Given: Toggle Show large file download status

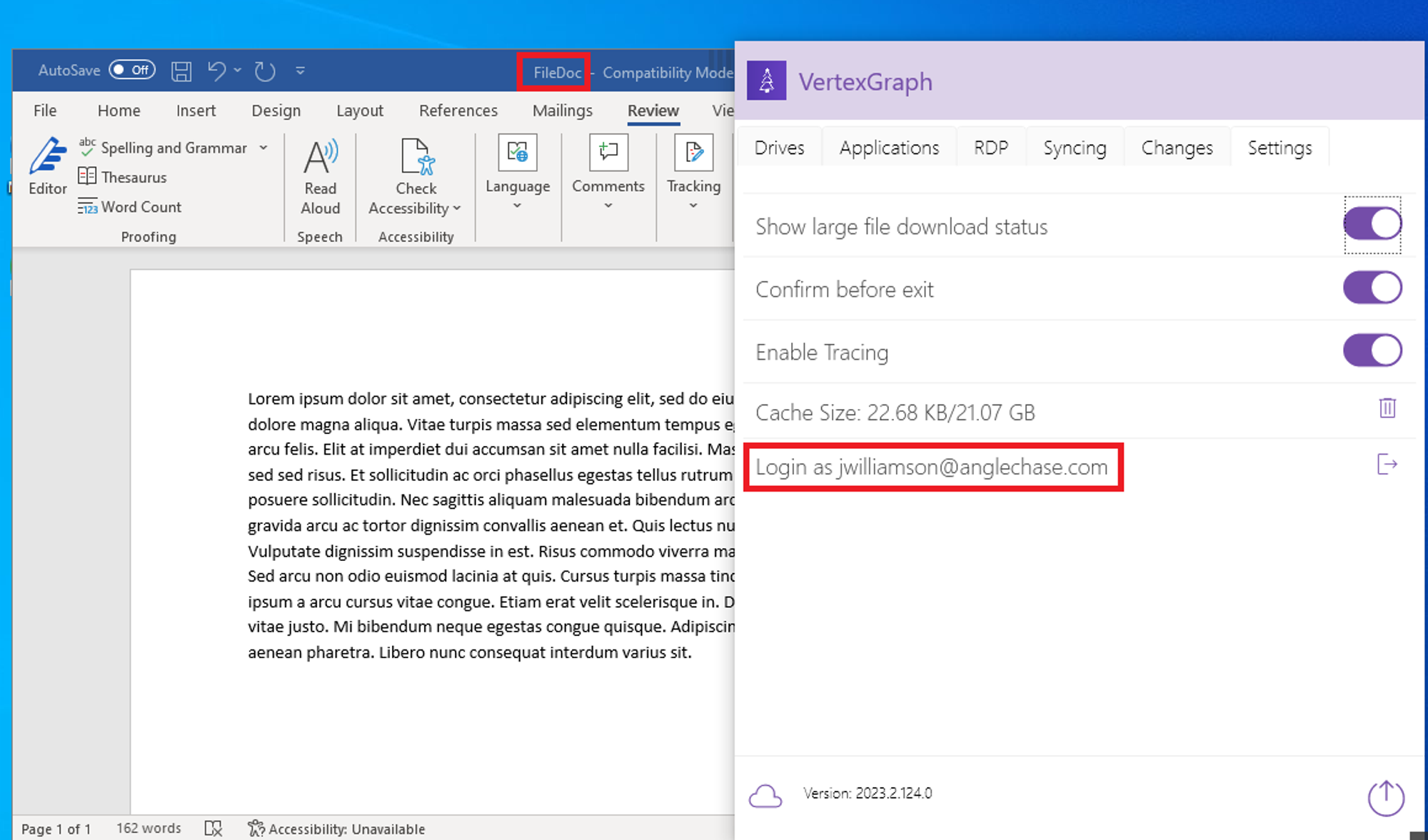Looking at the screenshot, I should (1372, 225).
